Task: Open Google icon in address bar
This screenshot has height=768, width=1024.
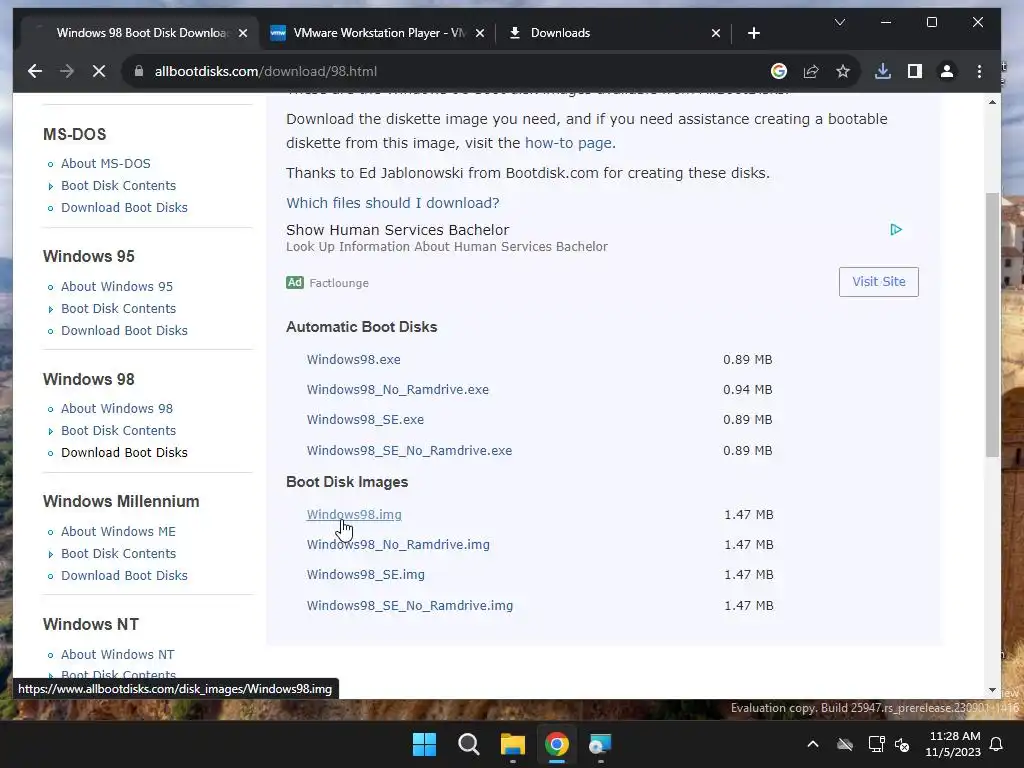Action: coord(778,71)
